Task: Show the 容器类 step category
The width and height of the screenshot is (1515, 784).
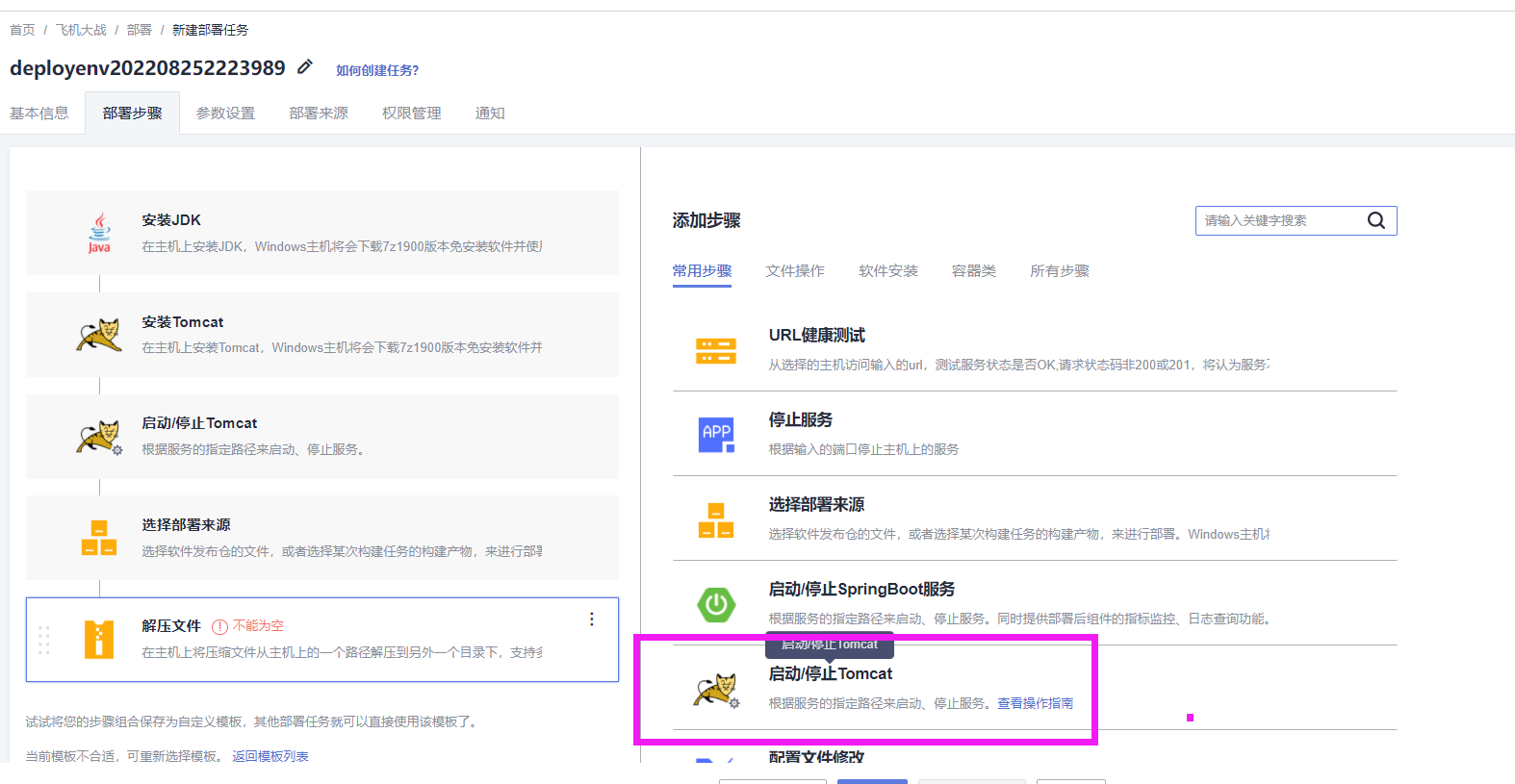Action: click(x=974, y=271)
